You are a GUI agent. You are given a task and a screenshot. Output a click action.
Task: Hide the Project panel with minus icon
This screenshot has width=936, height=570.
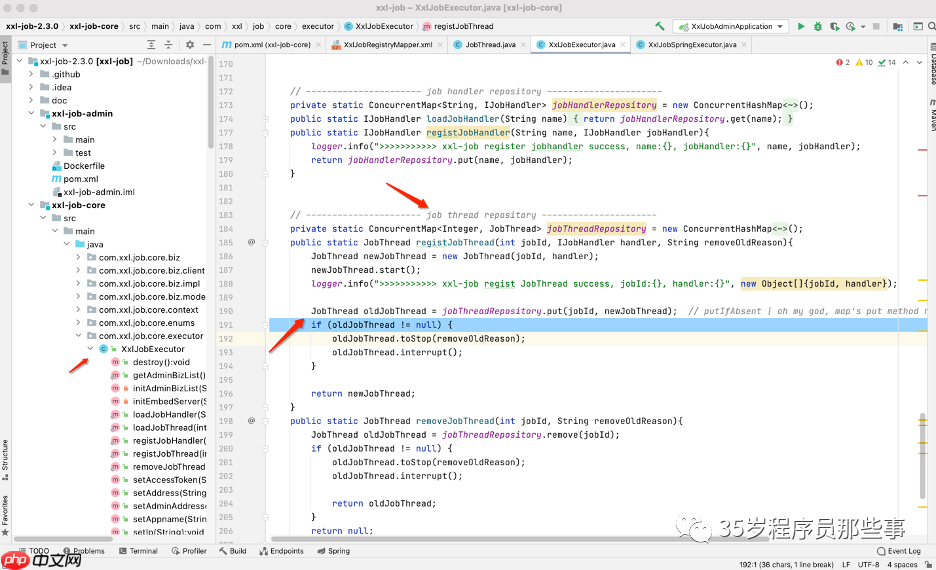coord(205,45)
